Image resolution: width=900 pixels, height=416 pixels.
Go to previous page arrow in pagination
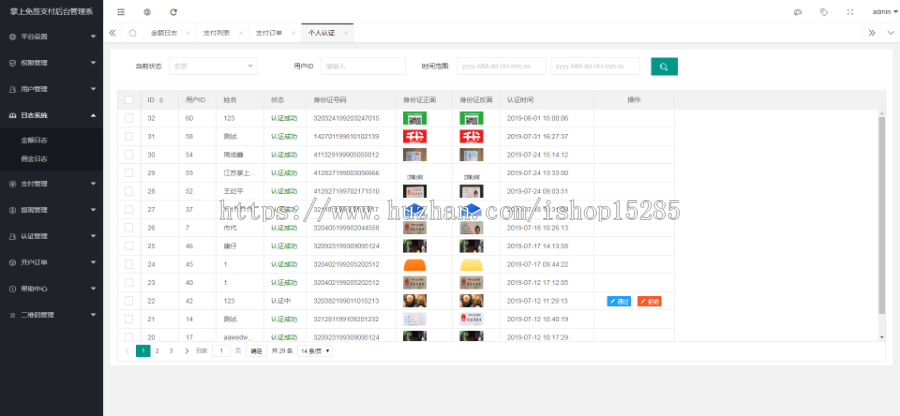[127, 351]
